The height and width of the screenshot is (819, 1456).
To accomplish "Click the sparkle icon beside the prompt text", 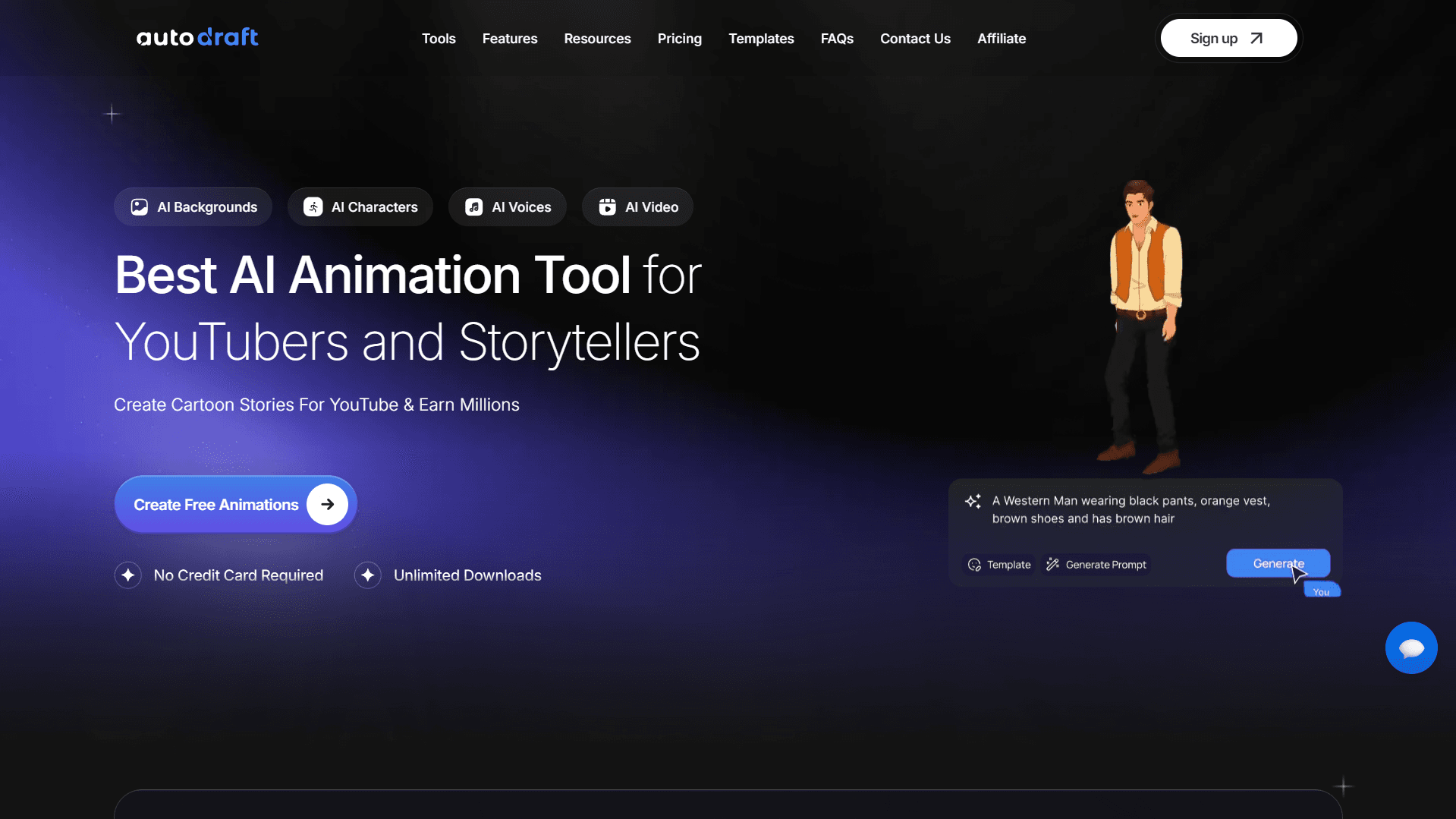I will [973, 502].
